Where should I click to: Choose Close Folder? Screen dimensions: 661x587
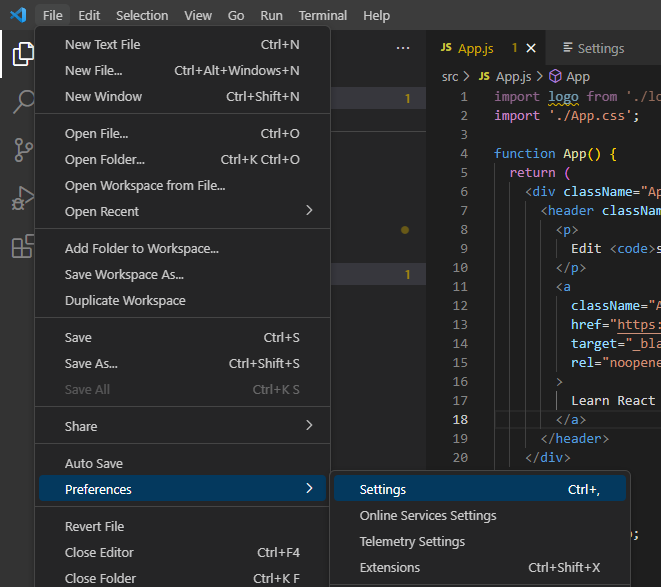[182, 578]
